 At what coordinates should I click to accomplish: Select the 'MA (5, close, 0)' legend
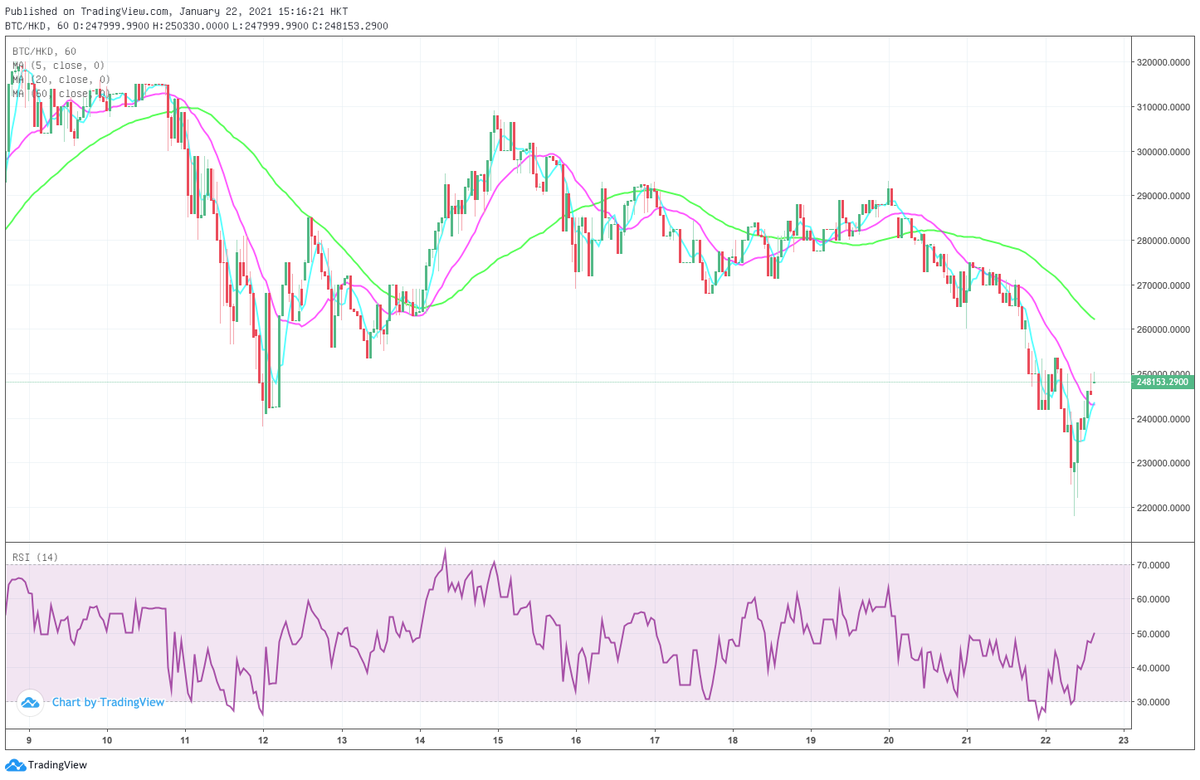click(x=60, y=65)
